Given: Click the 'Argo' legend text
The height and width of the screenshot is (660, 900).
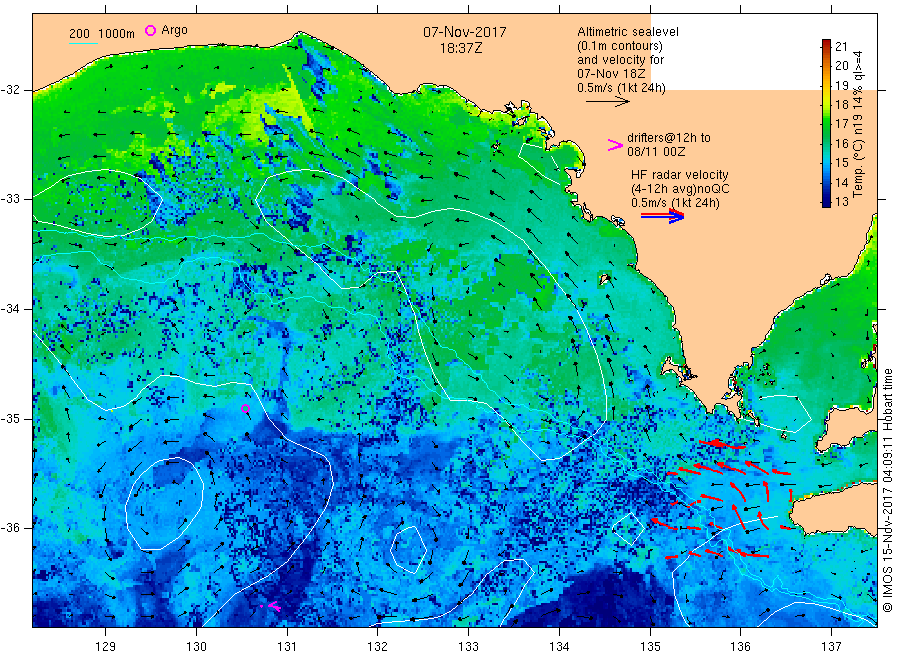Looking at the screenshot, I should [x=174, y=30].
